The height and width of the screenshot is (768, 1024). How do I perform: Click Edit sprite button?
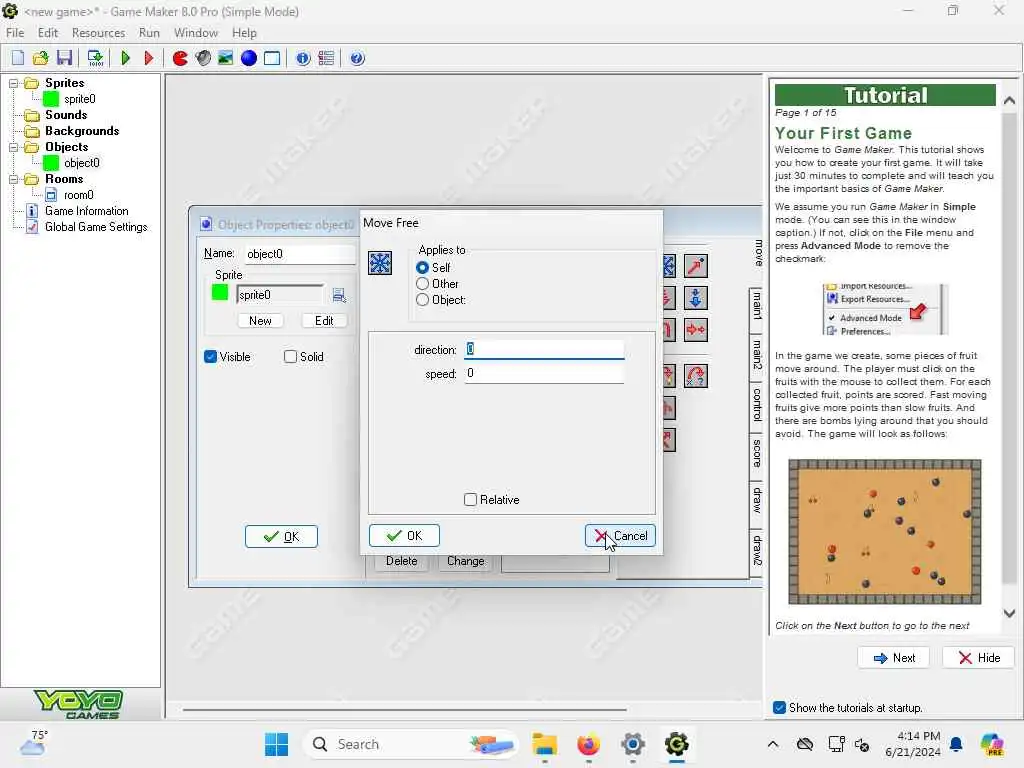(324, 321)
